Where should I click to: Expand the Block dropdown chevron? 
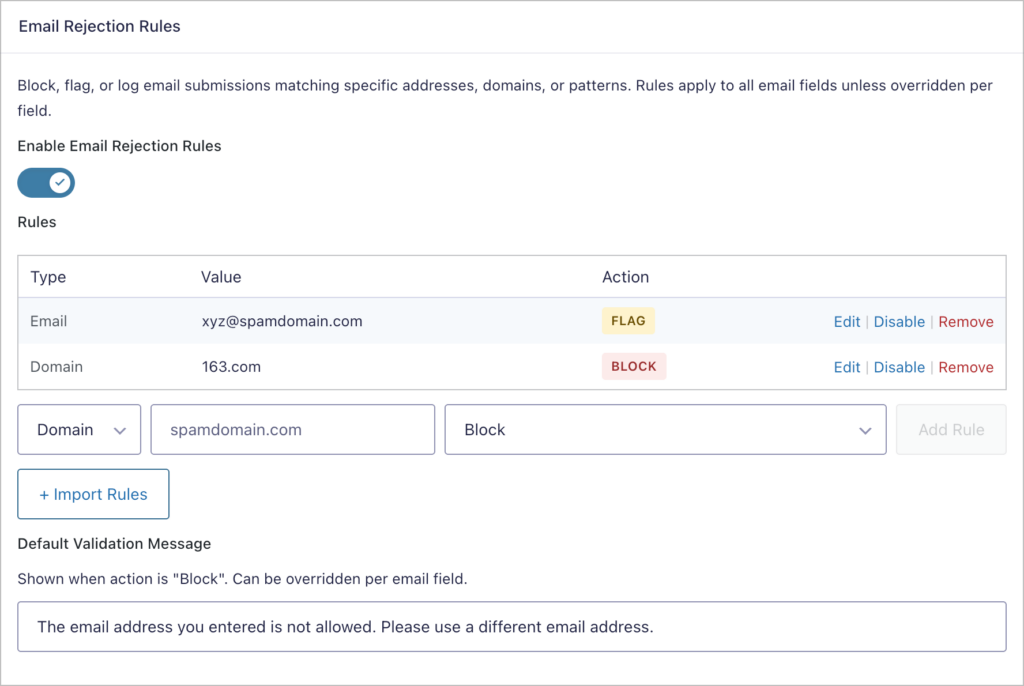pos(864,429)
